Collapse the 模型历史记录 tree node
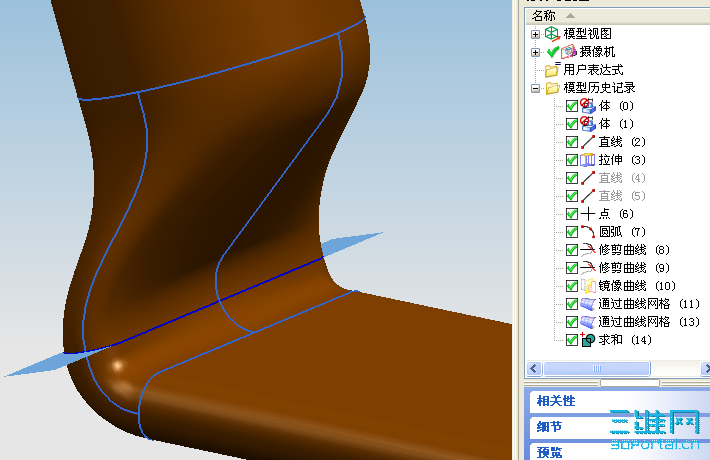The width and height of the screenshot is (710, 460). click(x=535, y=88)
